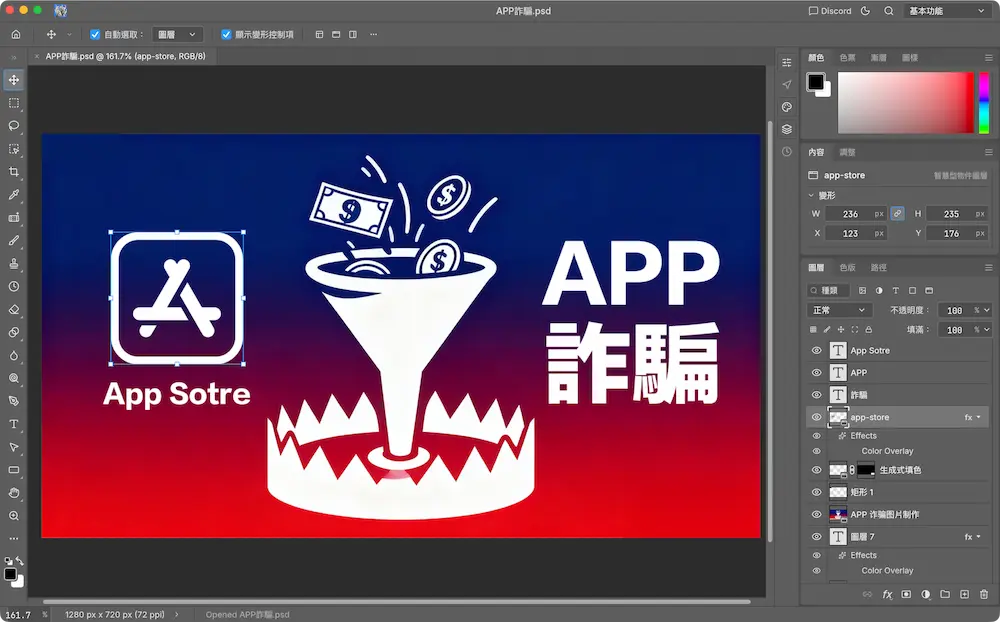Open the search icon in title bar
The image size is (1000, 622).
coord(888,11)
